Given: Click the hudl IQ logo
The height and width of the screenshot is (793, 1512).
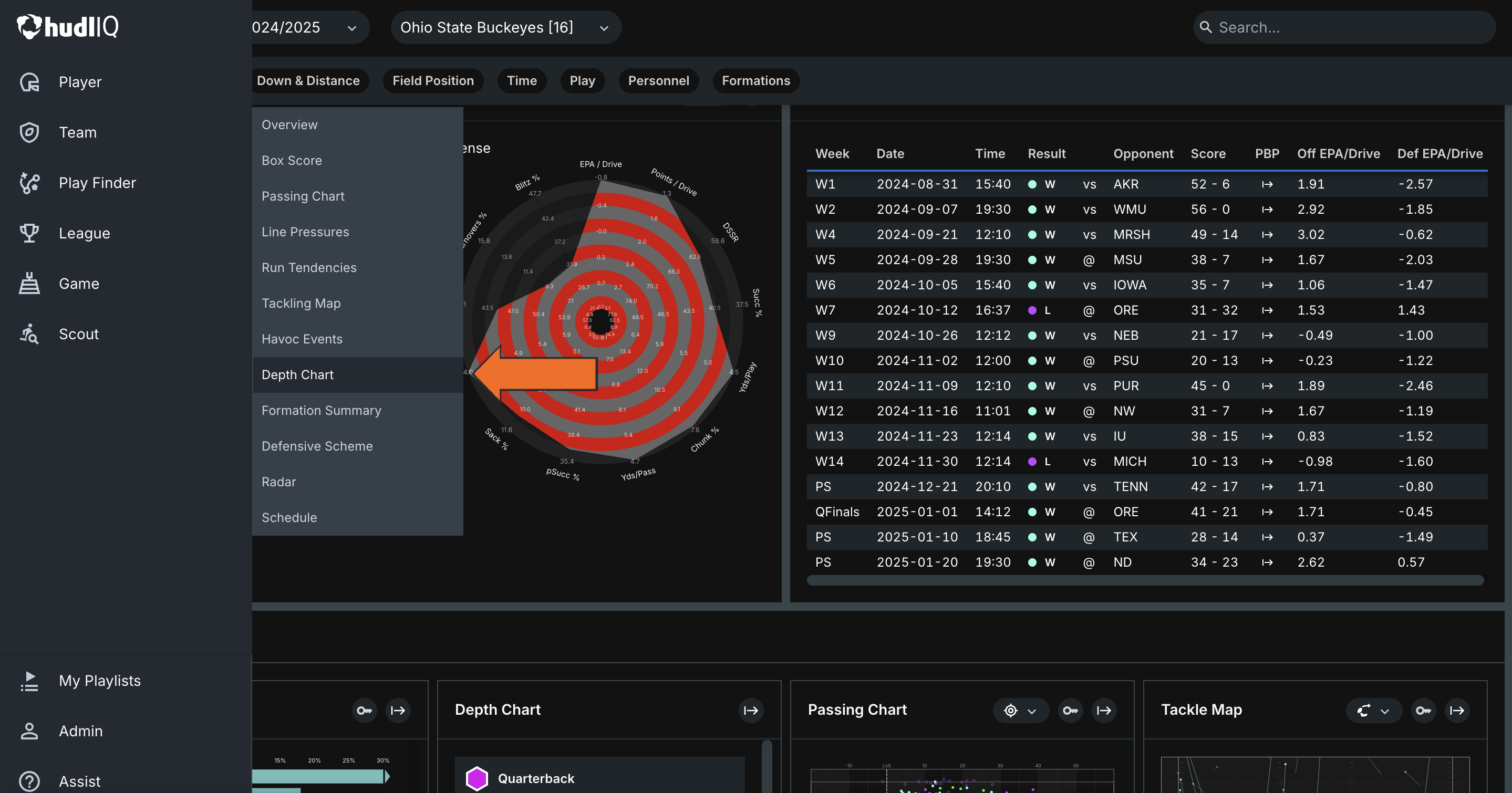Looking at the screenshot, I should [67, 26].
